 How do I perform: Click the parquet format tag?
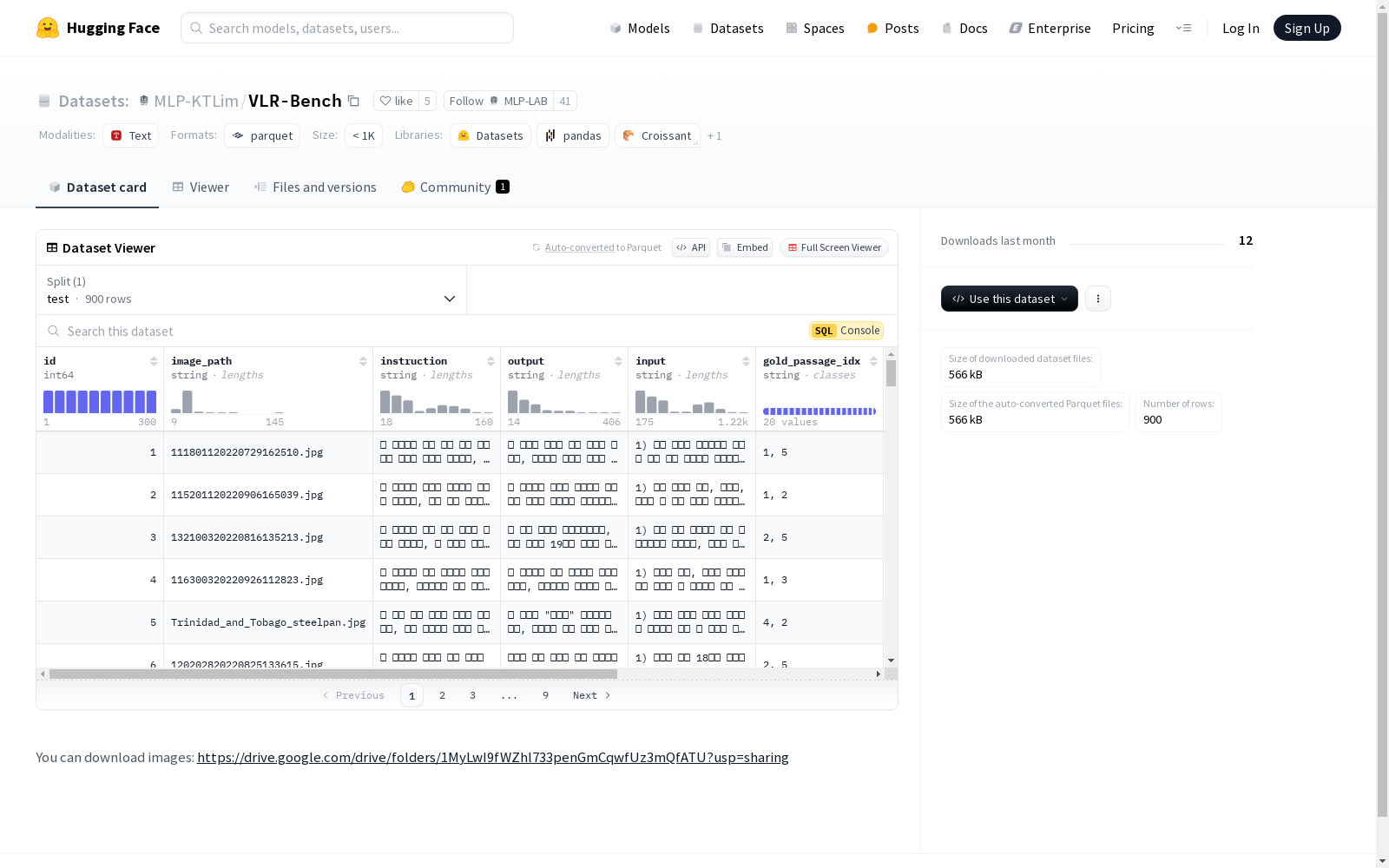click(262, 135)
